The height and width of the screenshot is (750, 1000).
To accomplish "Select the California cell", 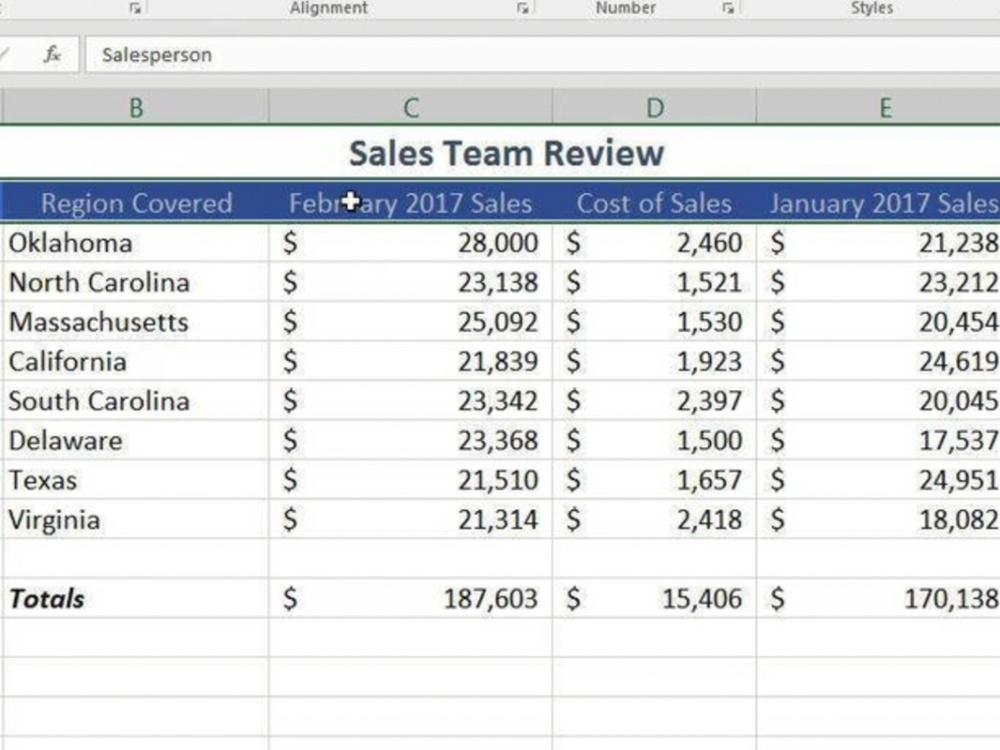I will click(136, 361).
